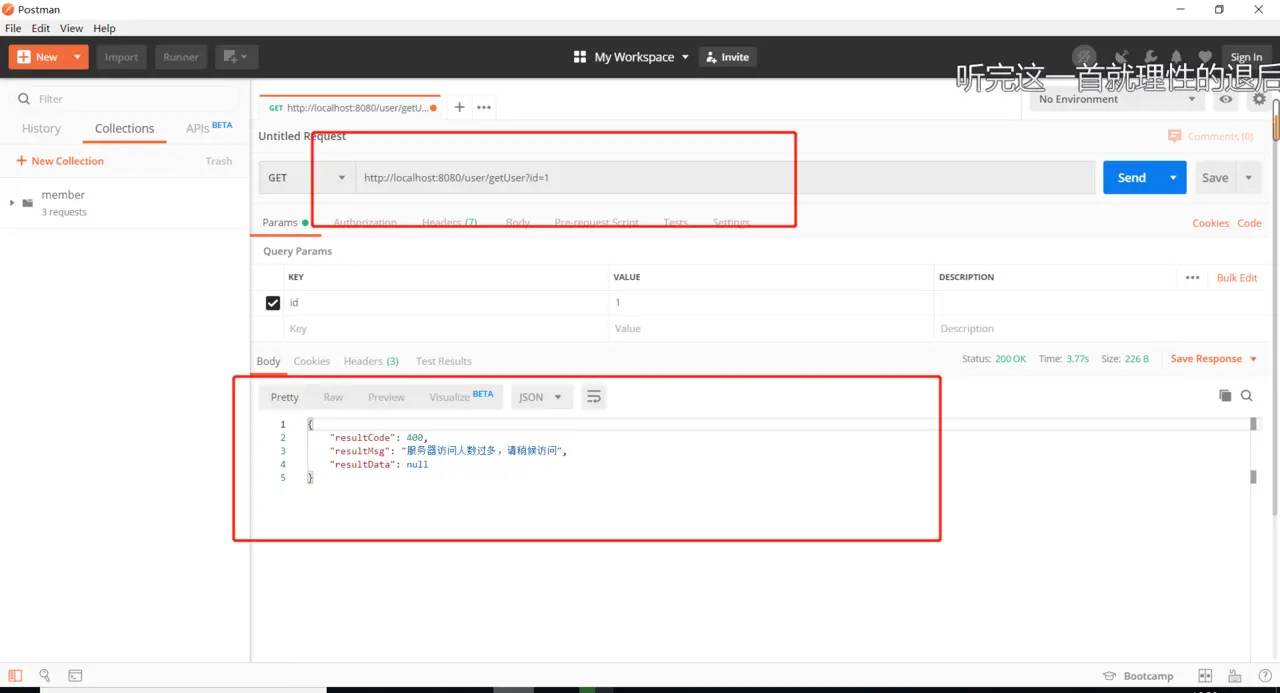Select the Preview response view

click(x=386, y=397)
